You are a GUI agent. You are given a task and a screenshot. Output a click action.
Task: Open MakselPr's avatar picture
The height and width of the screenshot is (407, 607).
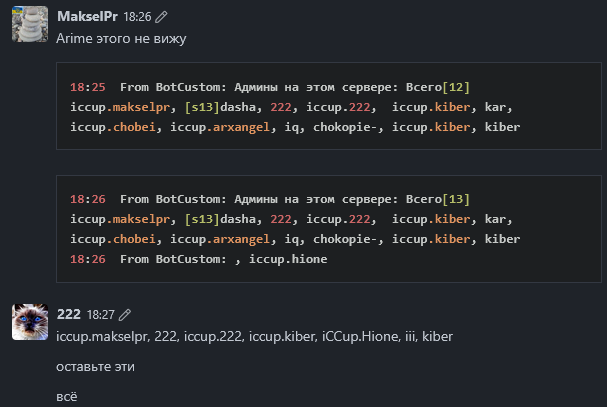[x=30, y=24]
